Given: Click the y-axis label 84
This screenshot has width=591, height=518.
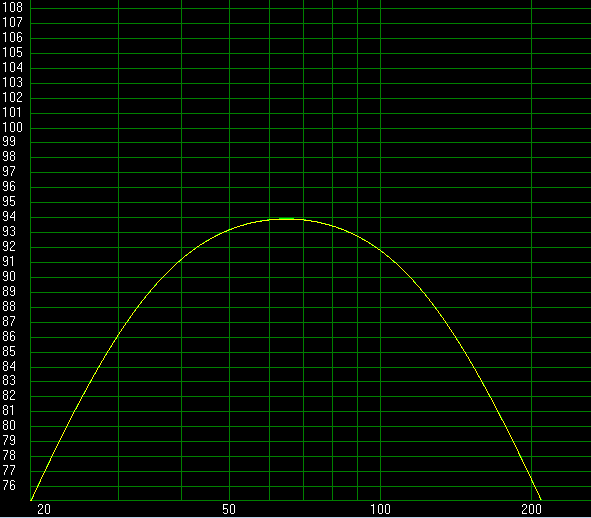Looking at the screenshot, I should click(9, 366).
